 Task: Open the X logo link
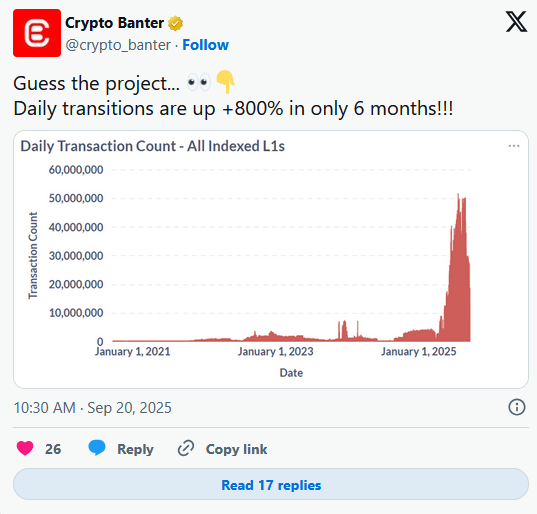(x=516, y=22)
